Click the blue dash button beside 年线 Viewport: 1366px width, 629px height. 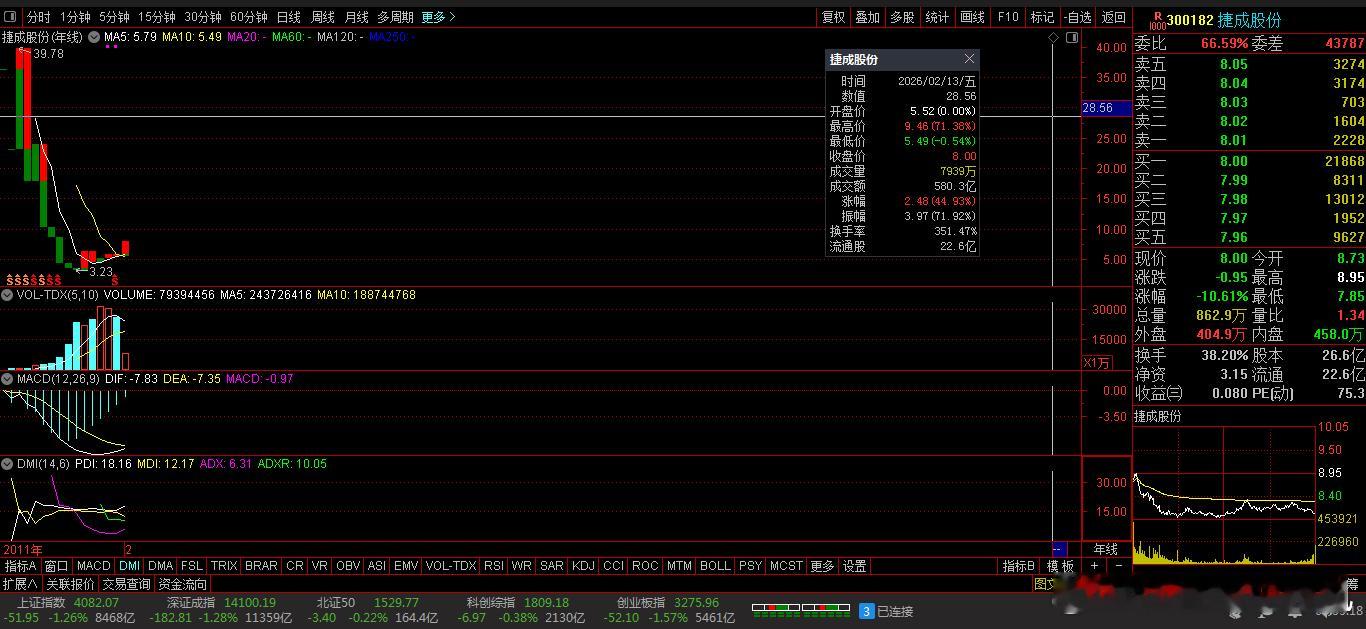(x=1059, y=549)
